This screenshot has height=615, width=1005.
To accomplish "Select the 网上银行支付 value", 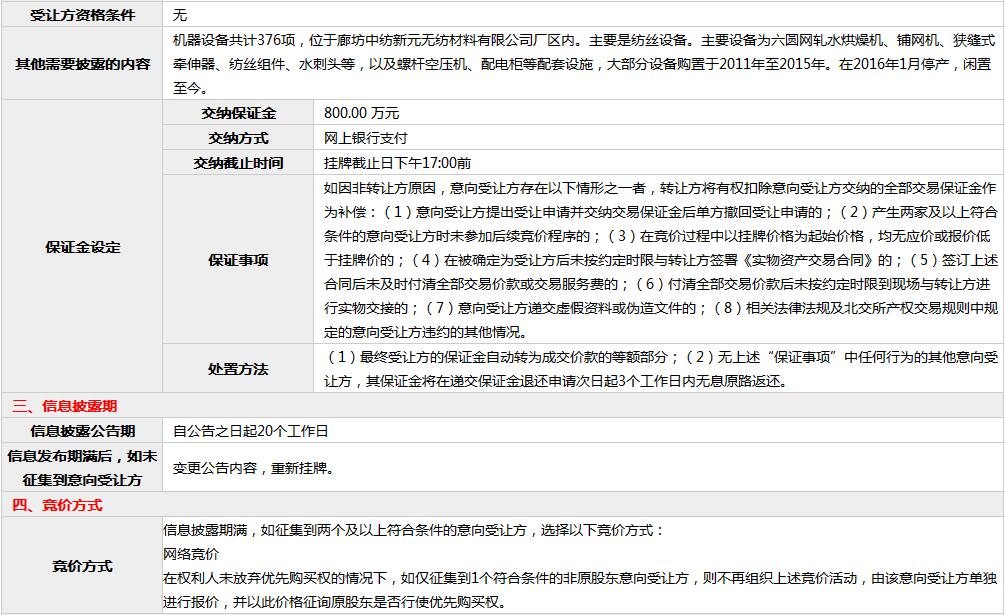I will tap(366, 138).
